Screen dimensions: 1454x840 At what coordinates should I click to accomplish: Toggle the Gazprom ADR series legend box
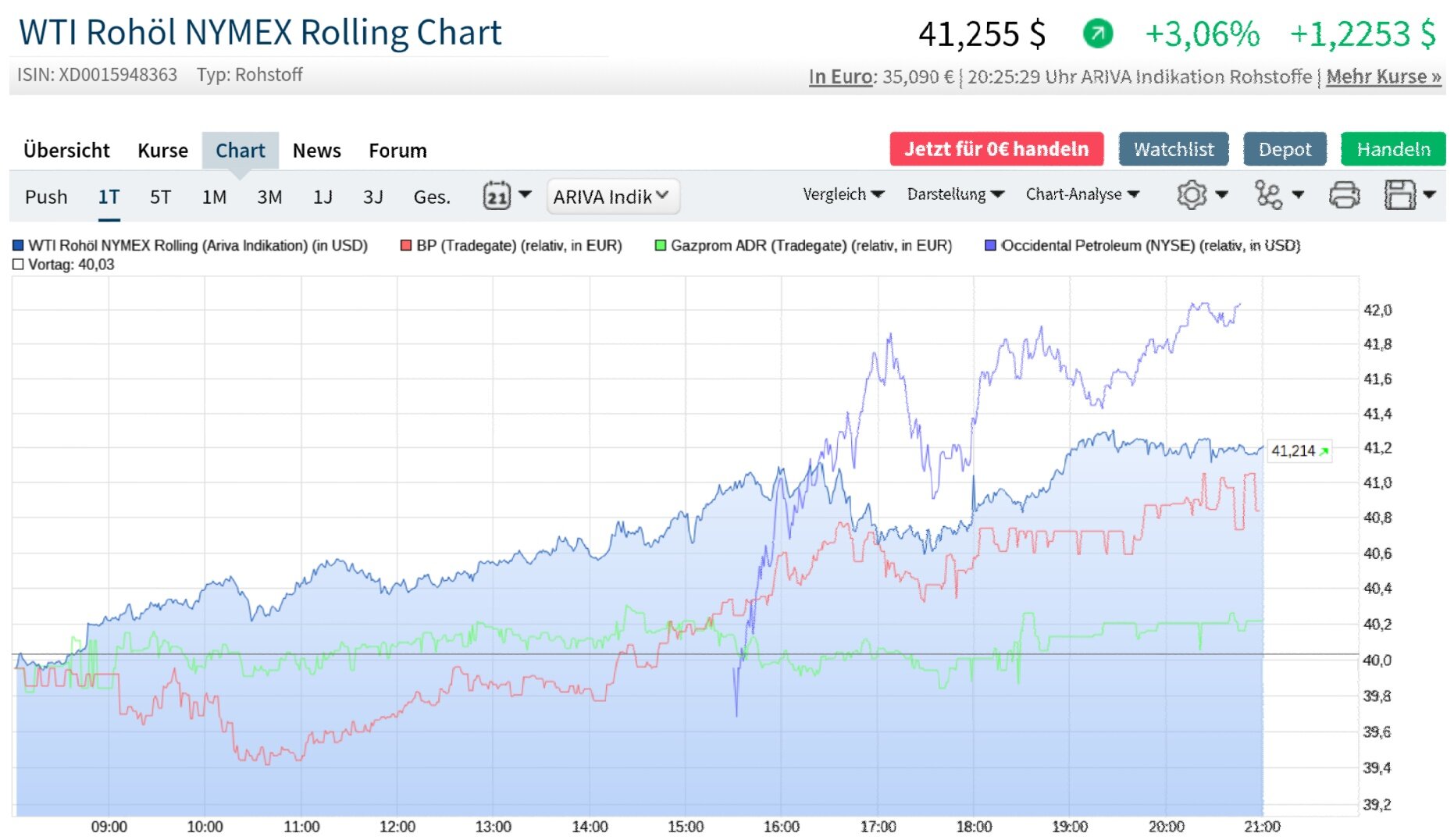pyautogui.click(x=661, y=246)
